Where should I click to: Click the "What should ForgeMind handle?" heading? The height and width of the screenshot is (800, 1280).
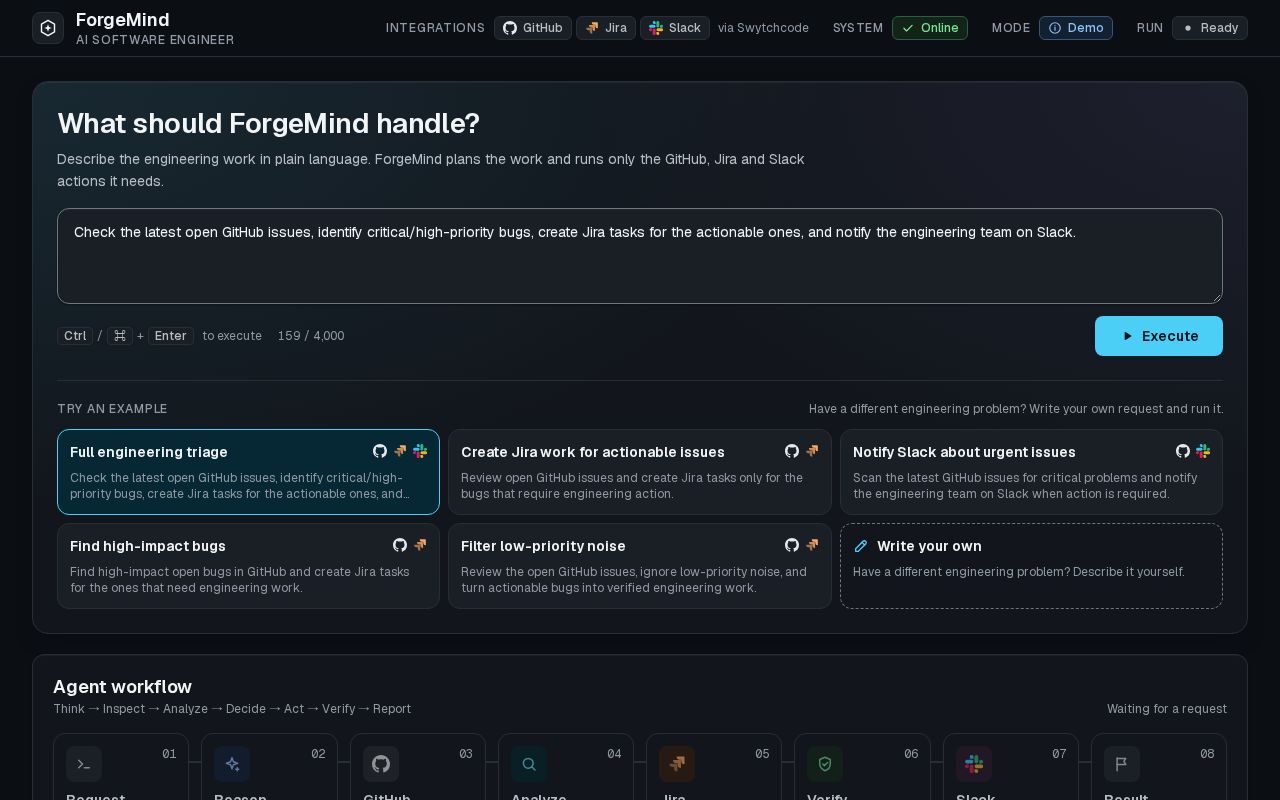[268, 123]
